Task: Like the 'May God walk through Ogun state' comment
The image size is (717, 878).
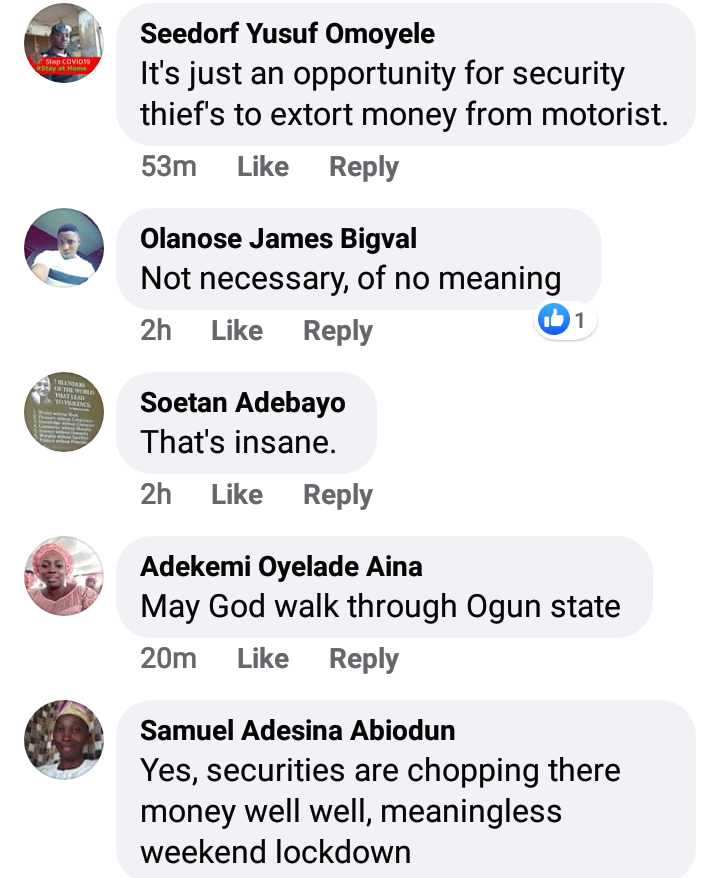Action: tap(263, 659)
